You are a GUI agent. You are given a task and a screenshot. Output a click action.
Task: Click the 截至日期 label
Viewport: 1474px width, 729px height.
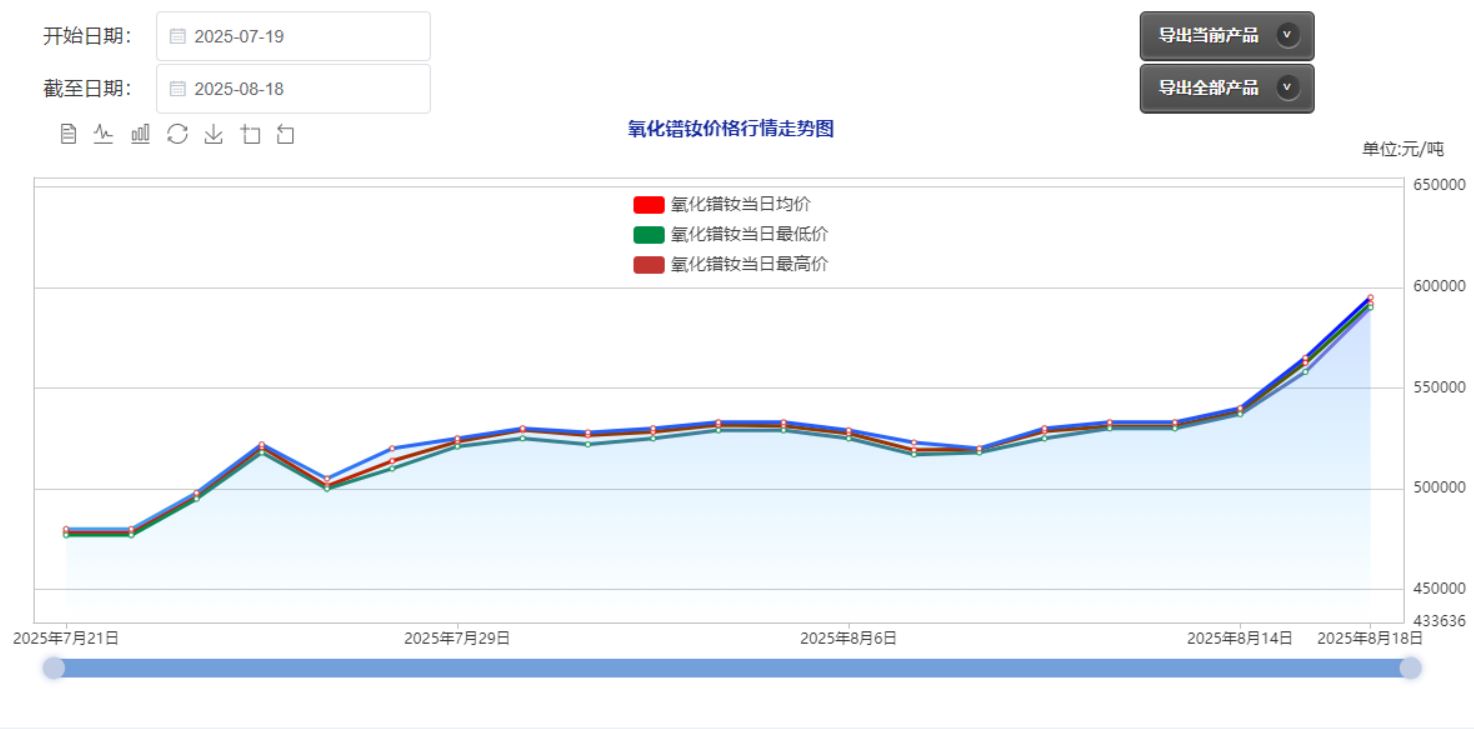(87, 89)
